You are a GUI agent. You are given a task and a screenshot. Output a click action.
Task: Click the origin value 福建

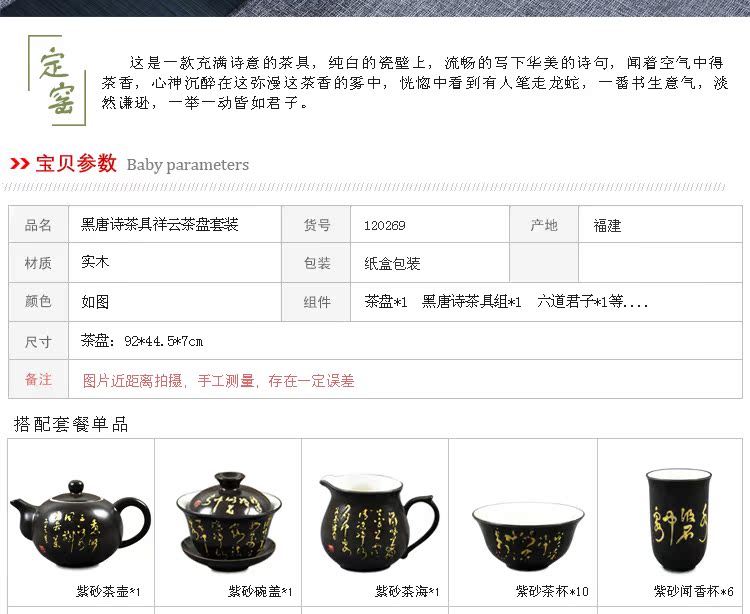[x=607, y=225]
